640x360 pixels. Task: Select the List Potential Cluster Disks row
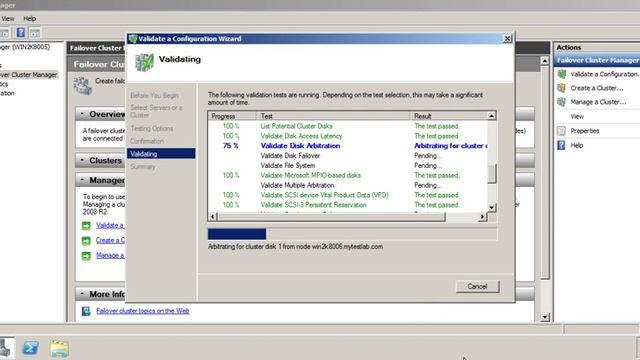pyautogui.click(x=348, y=126)
